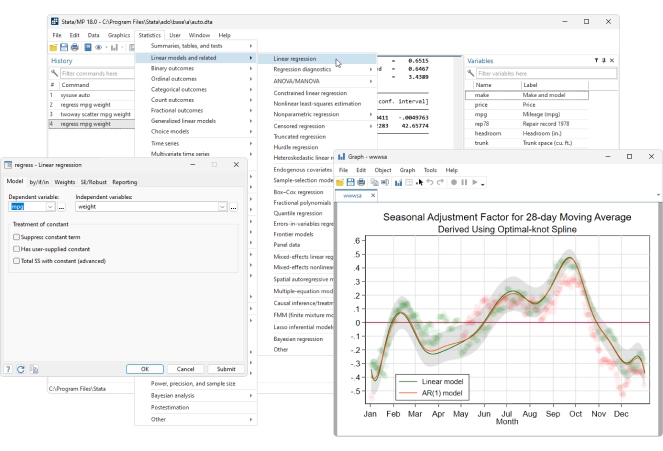The height and width of the screenshot is (451, 663).
Task: Open the Dependent variable dropdown
Action: (x=50, y=207)
